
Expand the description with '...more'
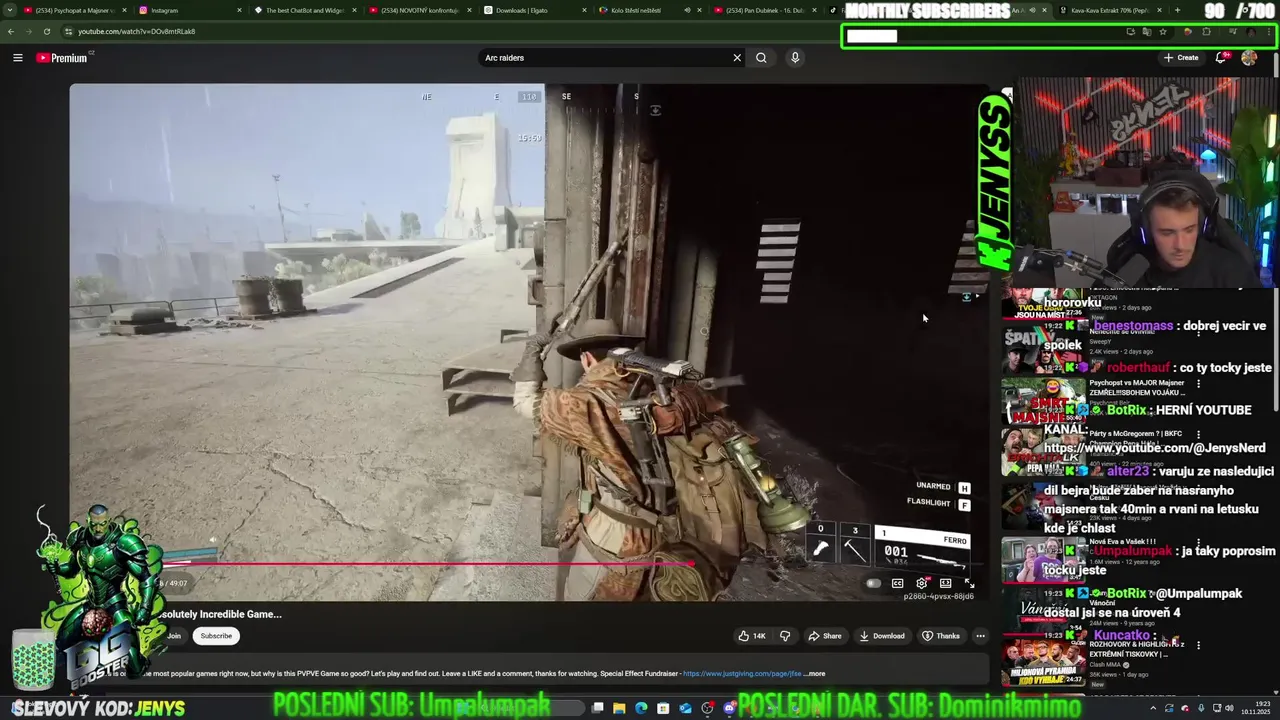[814, 674]
